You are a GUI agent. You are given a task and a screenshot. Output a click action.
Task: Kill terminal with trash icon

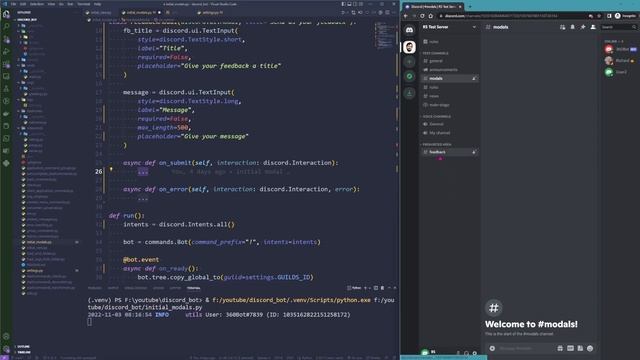point(382,288)
